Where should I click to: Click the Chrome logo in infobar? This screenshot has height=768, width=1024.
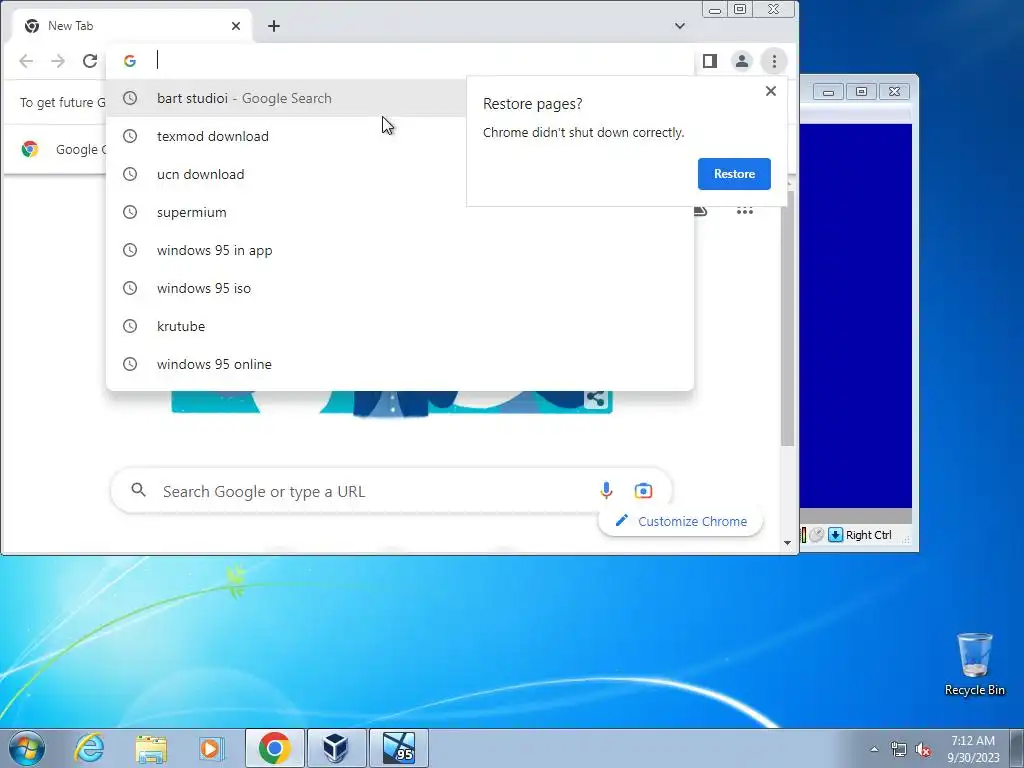tap(29, 149)
